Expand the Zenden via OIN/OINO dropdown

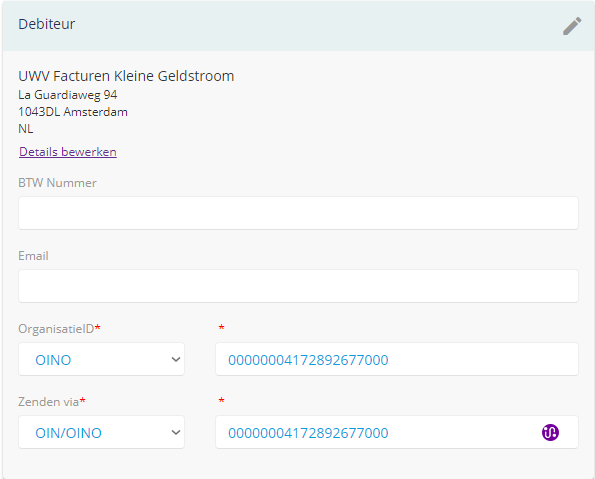[101, 432]
